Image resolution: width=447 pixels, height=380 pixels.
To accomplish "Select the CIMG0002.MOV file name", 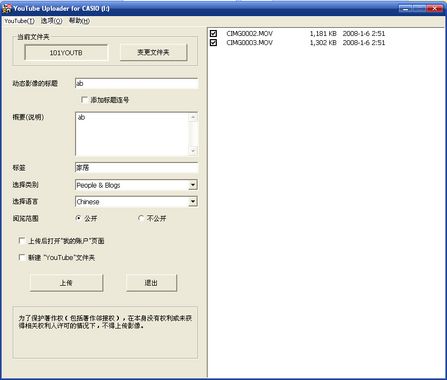I will tap(249, 33).
